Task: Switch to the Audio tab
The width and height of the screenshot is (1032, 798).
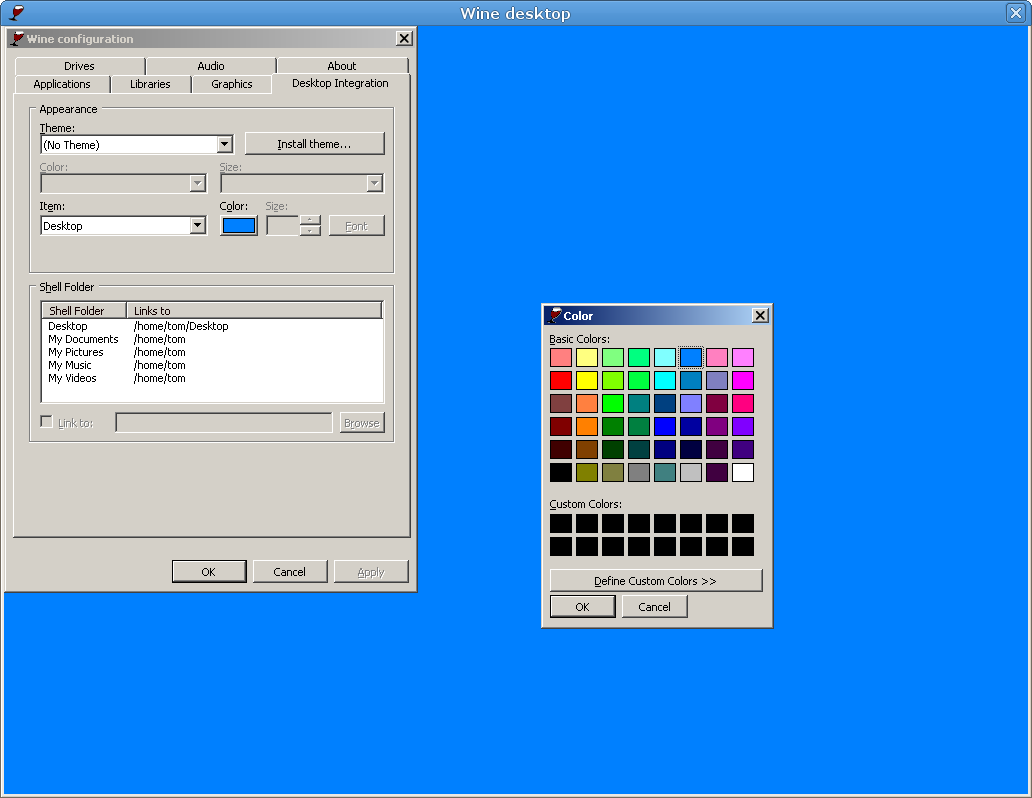Action: click(x=211, y=66)
